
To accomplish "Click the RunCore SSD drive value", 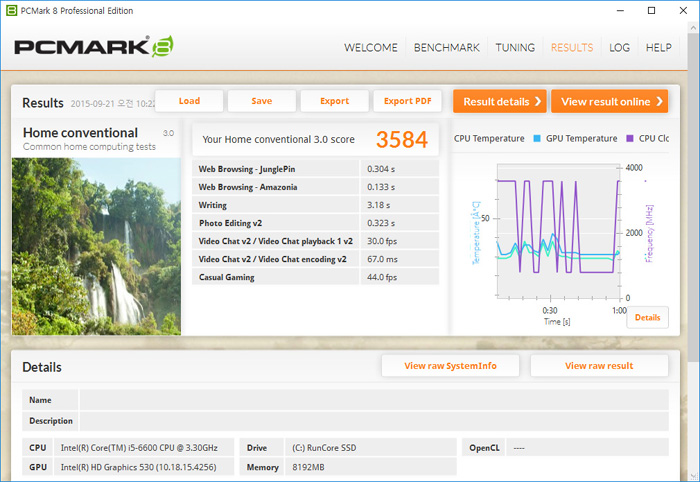I will (x=324, y=448).
